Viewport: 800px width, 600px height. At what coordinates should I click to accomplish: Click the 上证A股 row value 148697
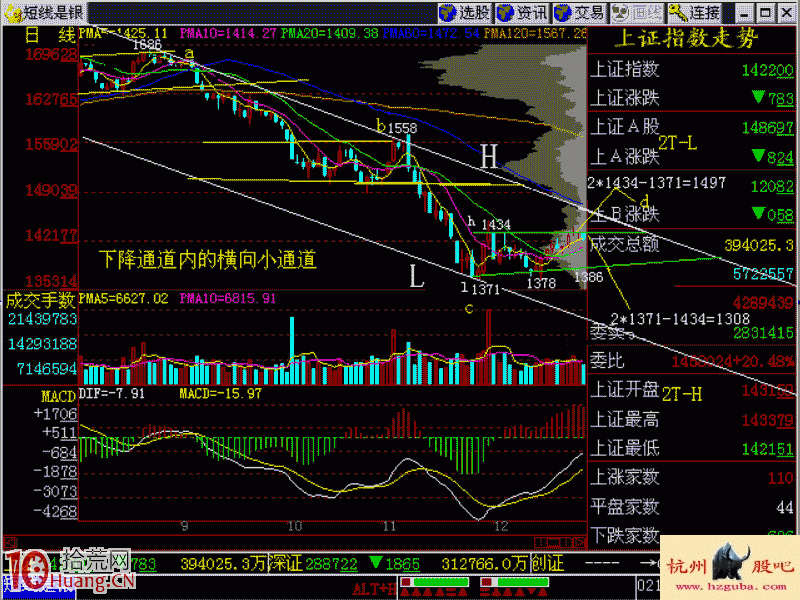point(767,128)
